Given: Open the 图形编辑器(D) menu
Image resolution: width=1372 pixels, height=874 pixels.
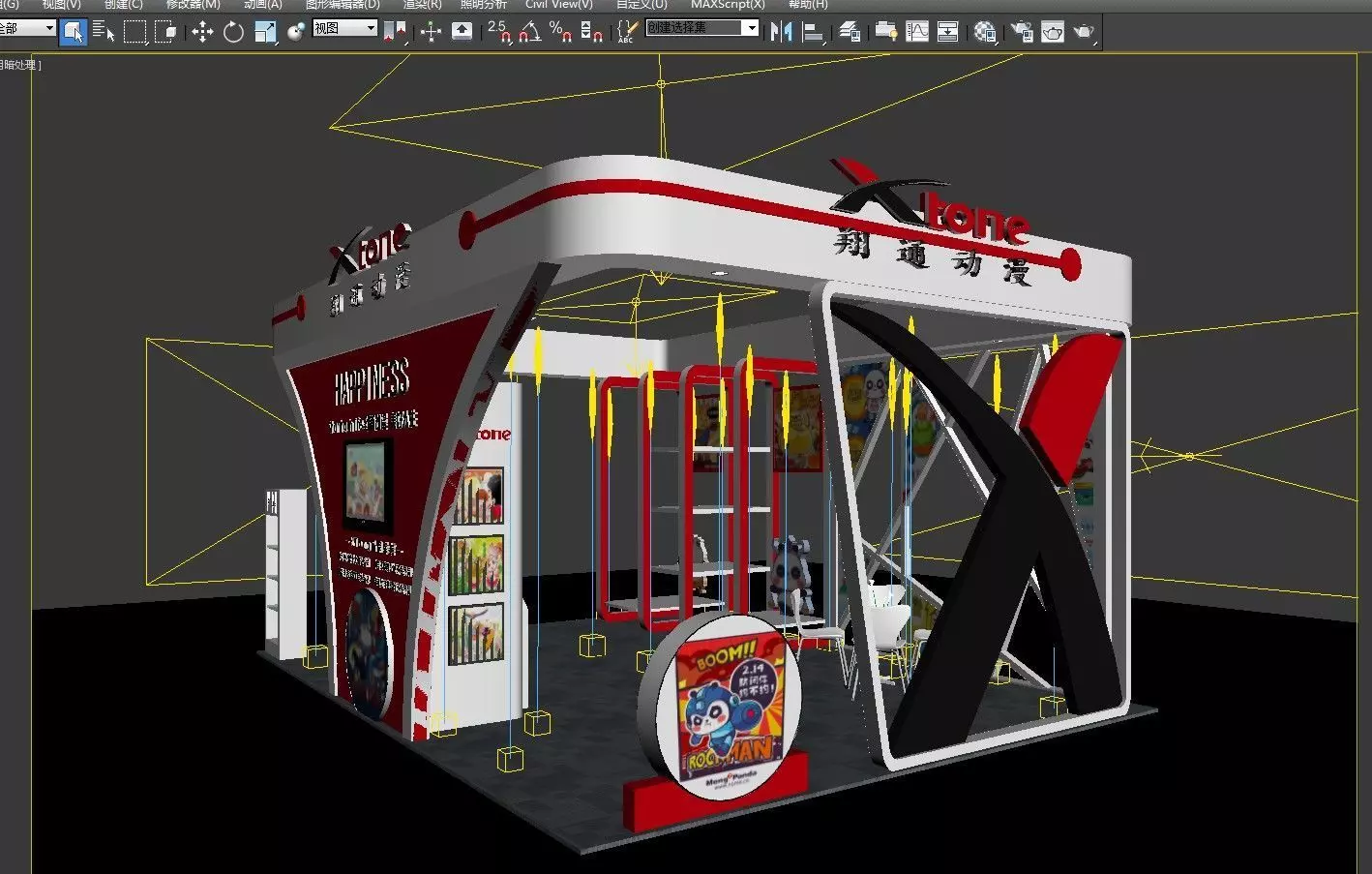Looking at the screenshot, I should click(343, 5).
